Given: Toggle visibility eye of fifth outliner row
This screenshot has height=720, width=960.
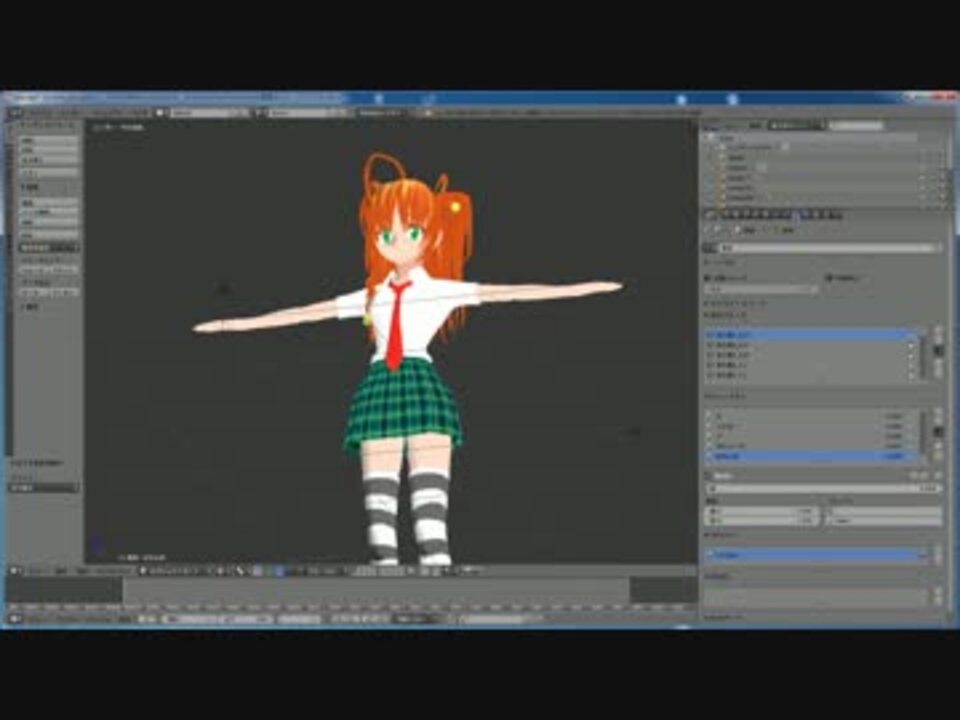Looking at the screenshot, I should 922,178.
